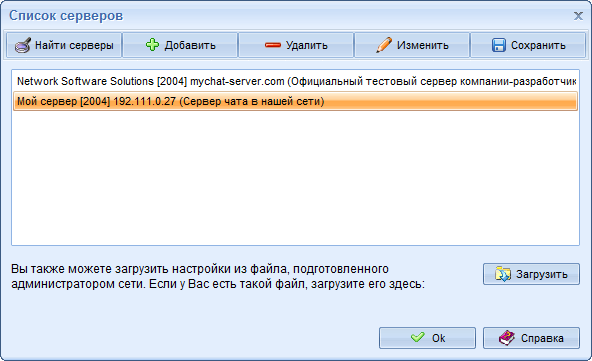Screen dimensions: 592x361
Task: Click the 'Найти серверы' search button
Action: click(x=64, y=45)
